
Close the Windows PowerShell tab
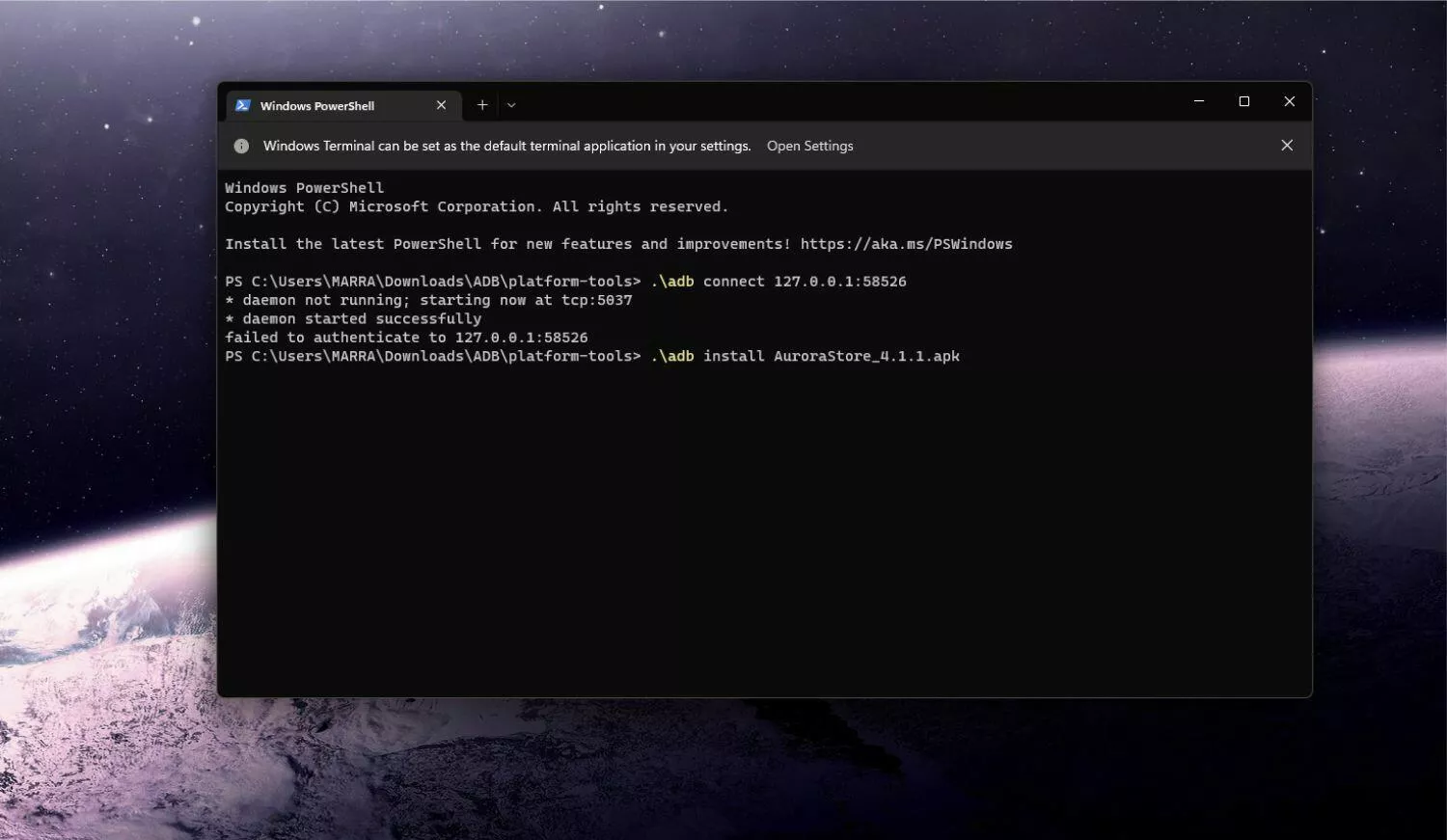tap(441, 105)
